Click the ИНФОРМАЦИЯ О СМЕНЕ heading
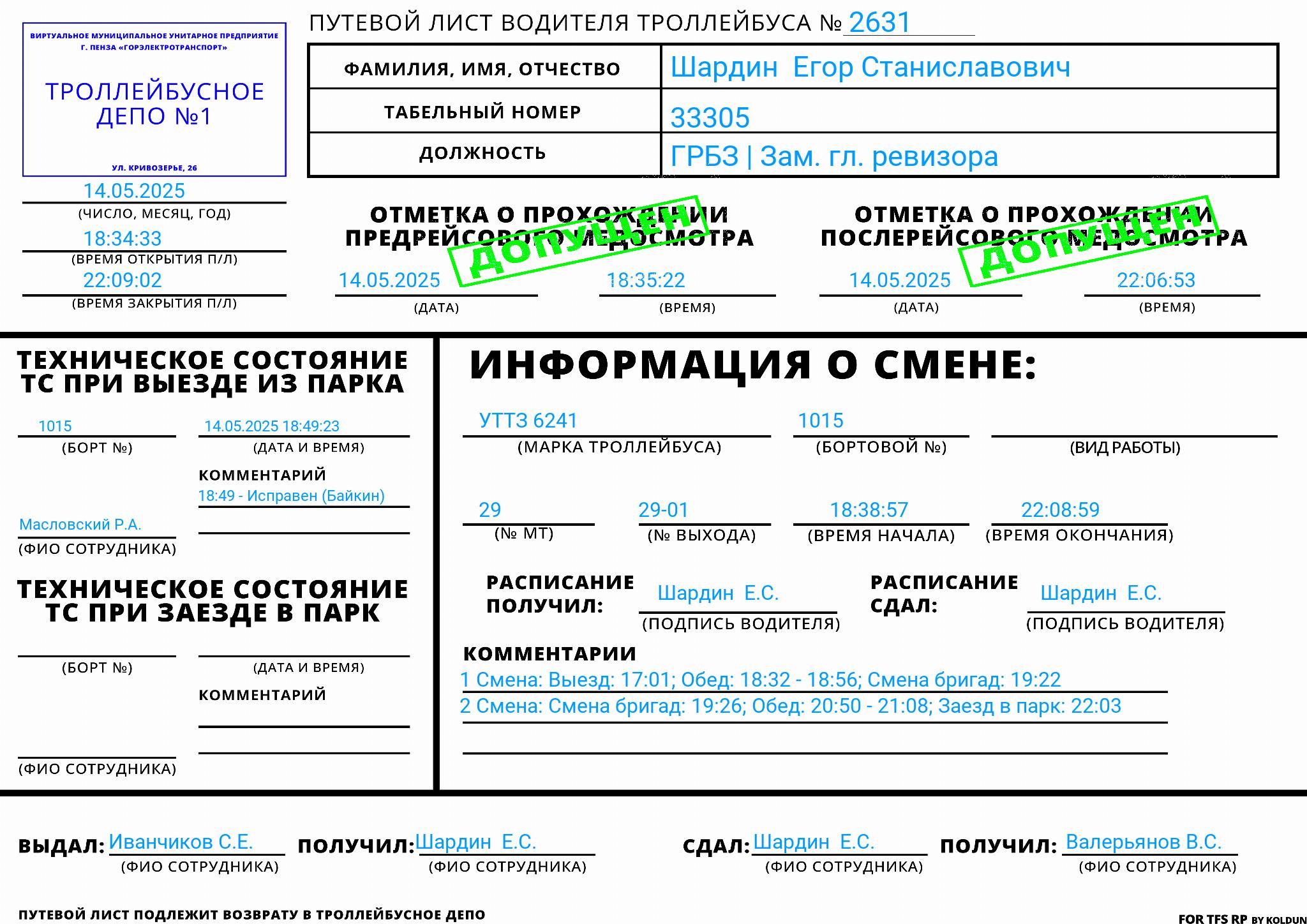The height and width of the screenshot is (924, 1307). (x=753, y=365)
